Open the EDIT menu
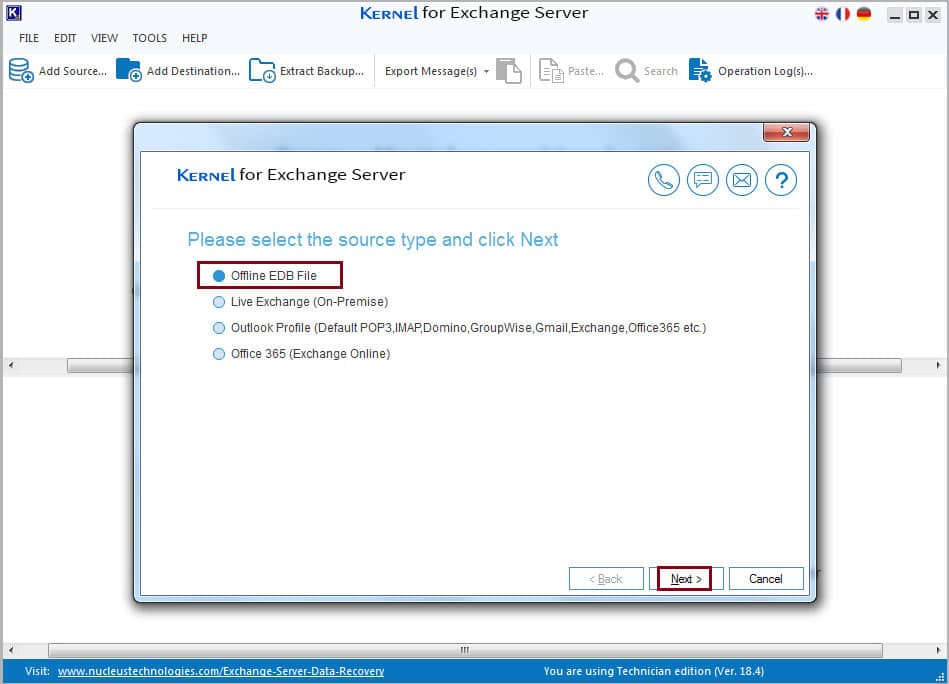This screenshot has width=949, height=684. (x=65, y=38)
